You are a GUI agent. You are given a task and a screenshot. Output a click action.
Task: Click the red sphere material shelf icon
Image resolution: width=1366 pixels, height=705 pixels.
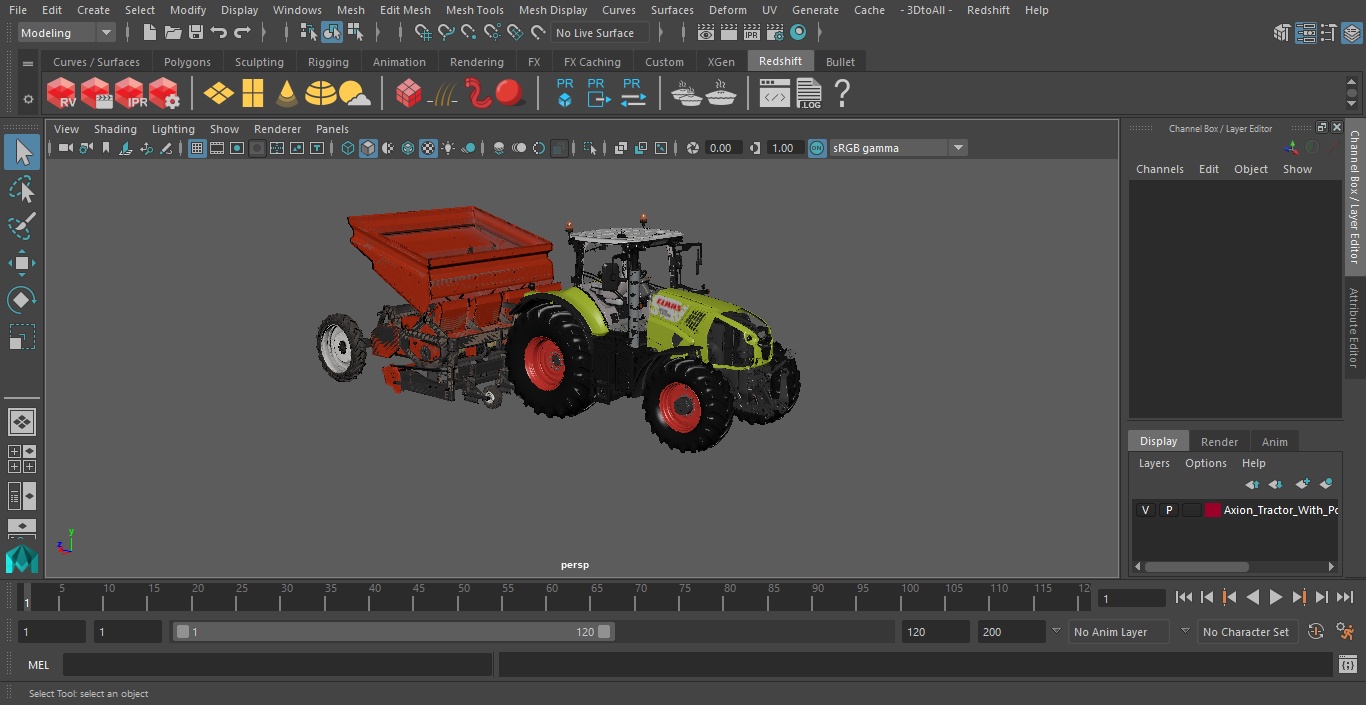510,94
